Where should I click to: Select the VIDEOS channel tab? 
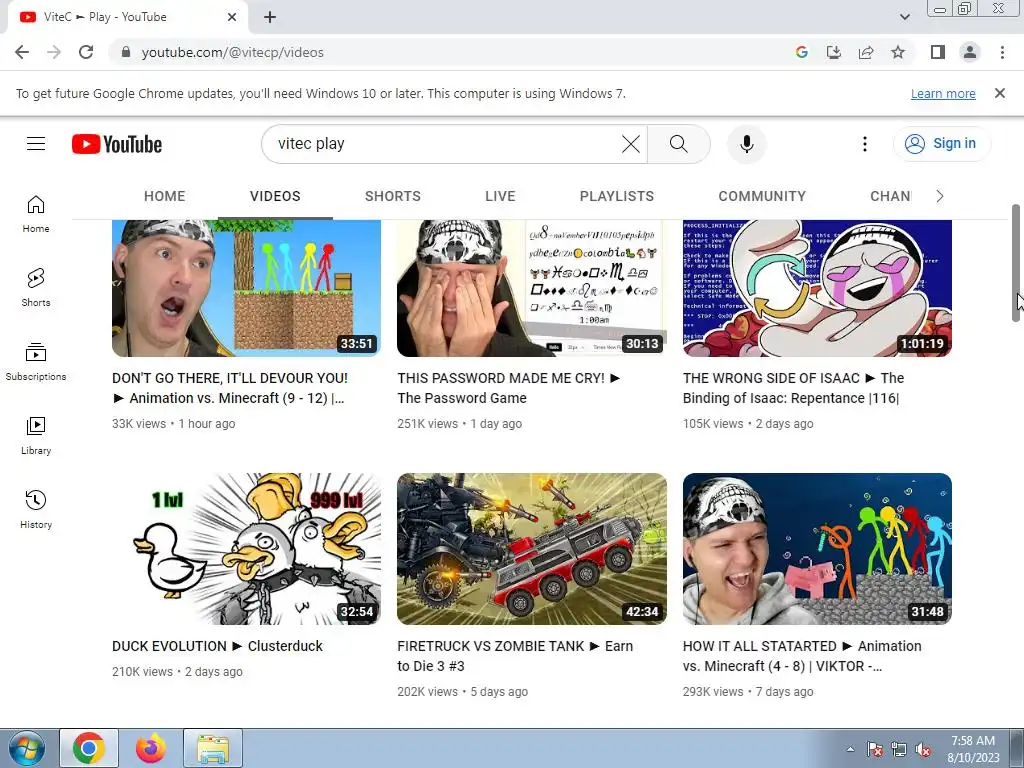pos(275,196)
